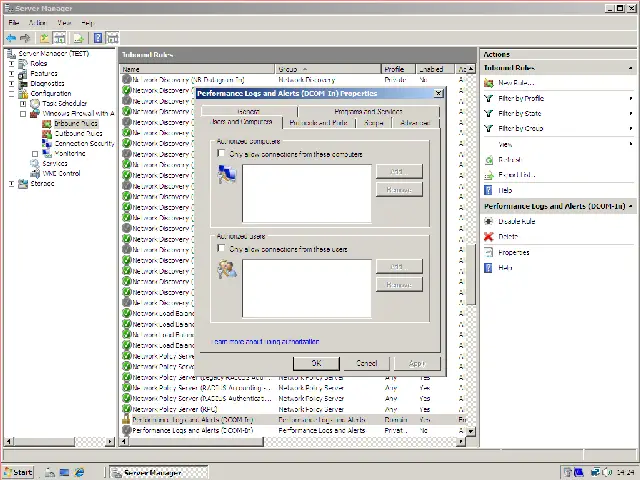Select New Rule in Actions pane

516,83
